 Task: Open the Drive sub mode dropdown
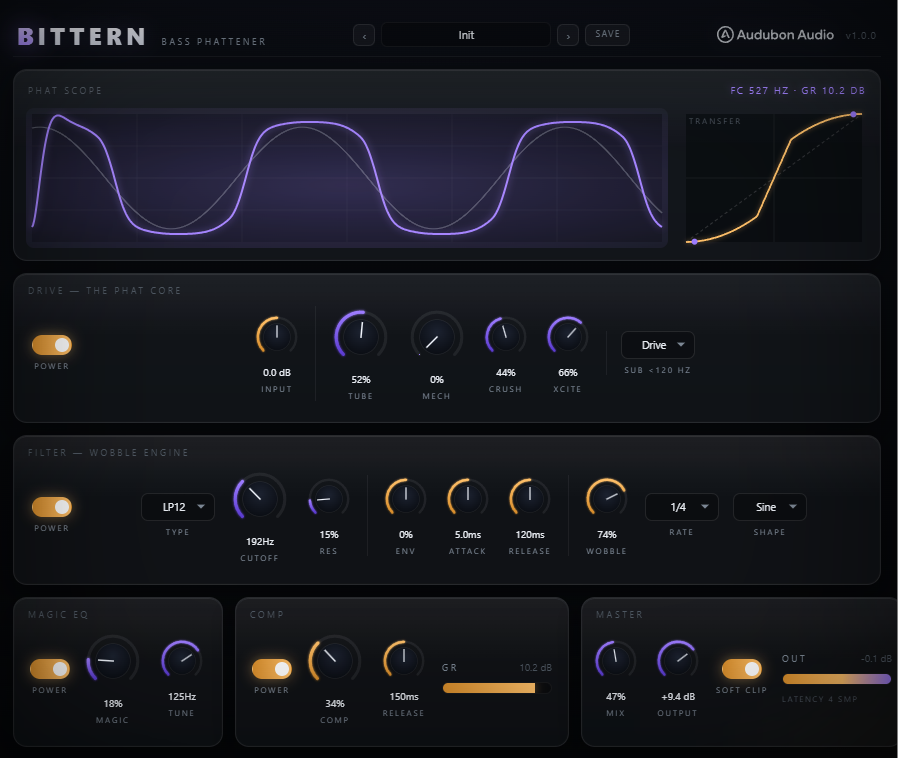tap(657, 345)
